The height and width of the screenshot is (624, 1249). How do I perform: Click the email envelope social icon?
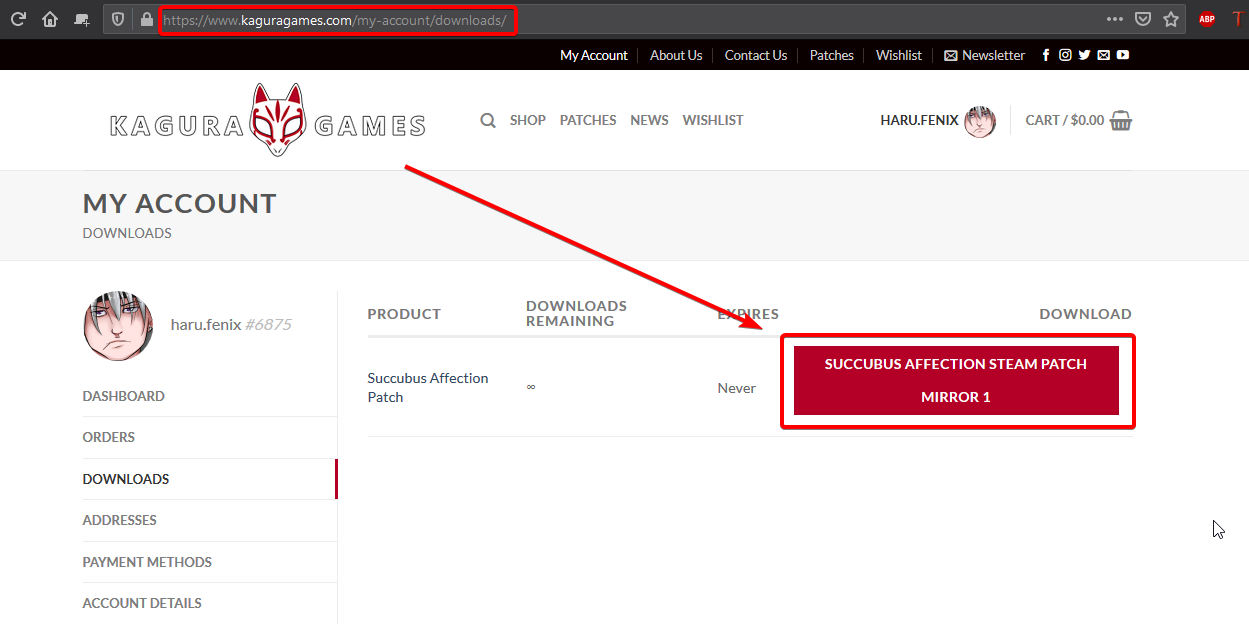pos(1103,55)
